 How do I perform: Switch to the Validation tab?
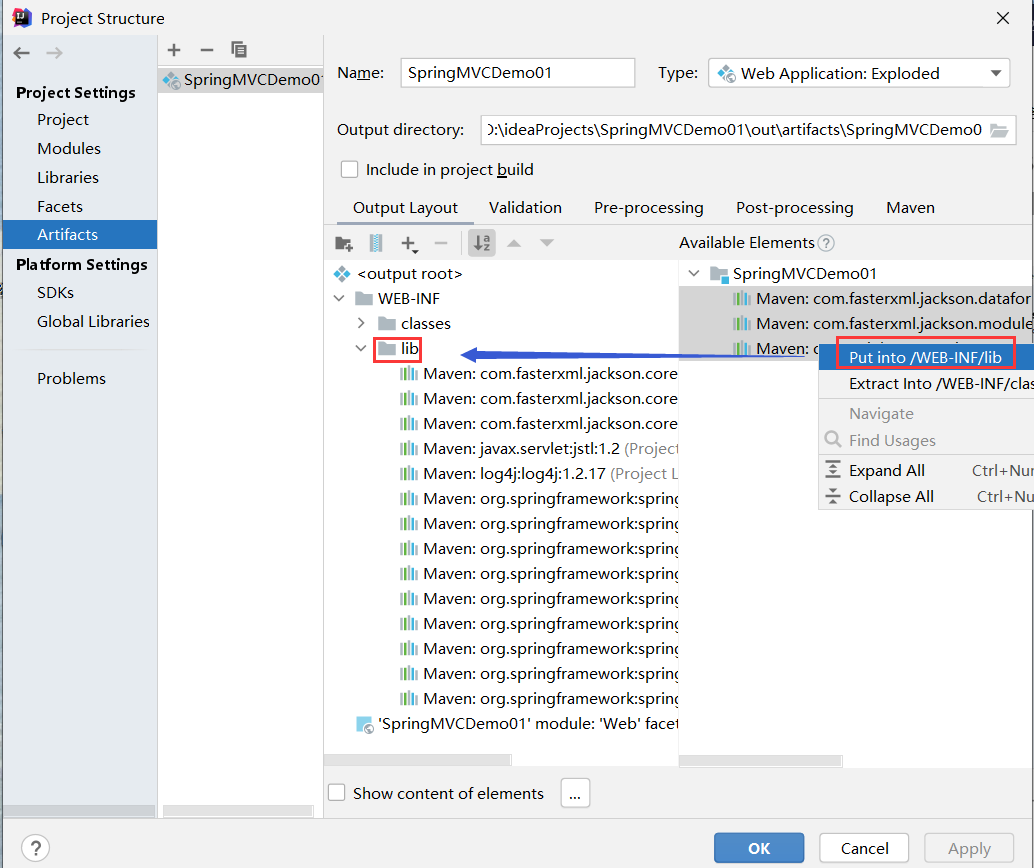(x=526, y=208)
